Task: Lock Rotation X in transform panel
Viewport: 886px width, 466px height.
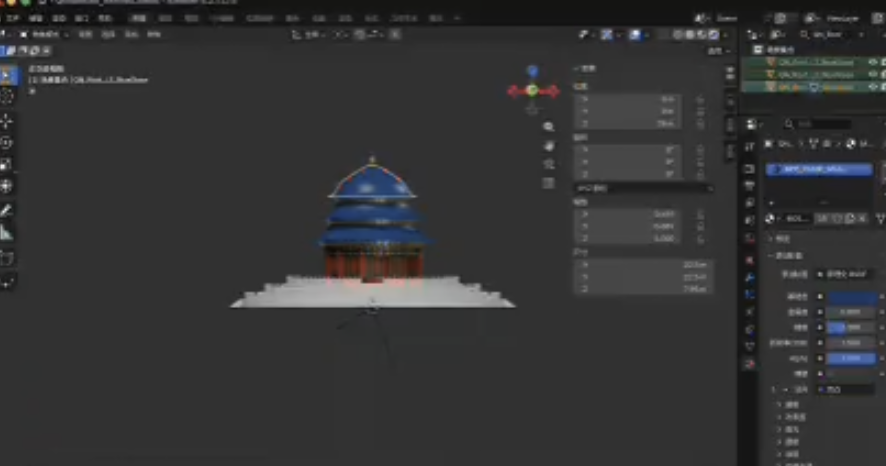Action: tap(700, 150)
